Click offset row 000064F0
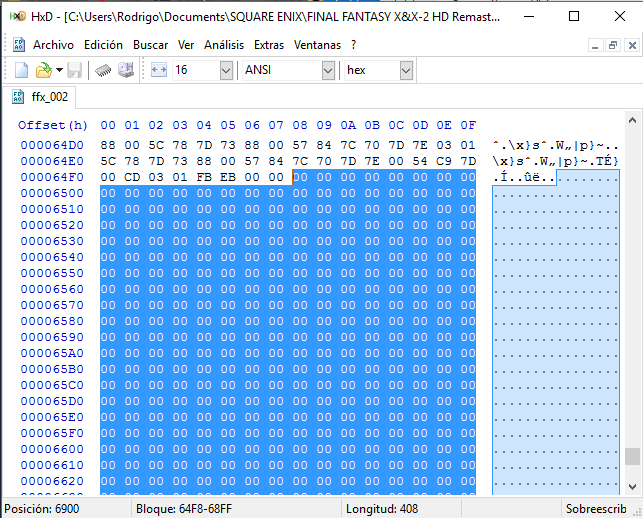This screenshot has width=643, height=518. coord(52,177)
